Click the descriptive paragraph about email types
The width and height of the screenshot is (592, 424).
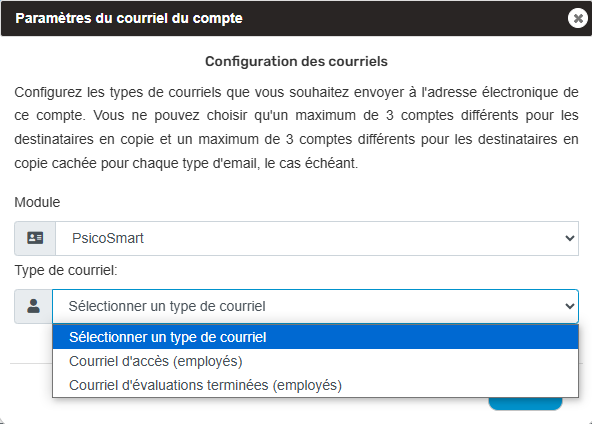pyautogui.click(x=296, y=128)
